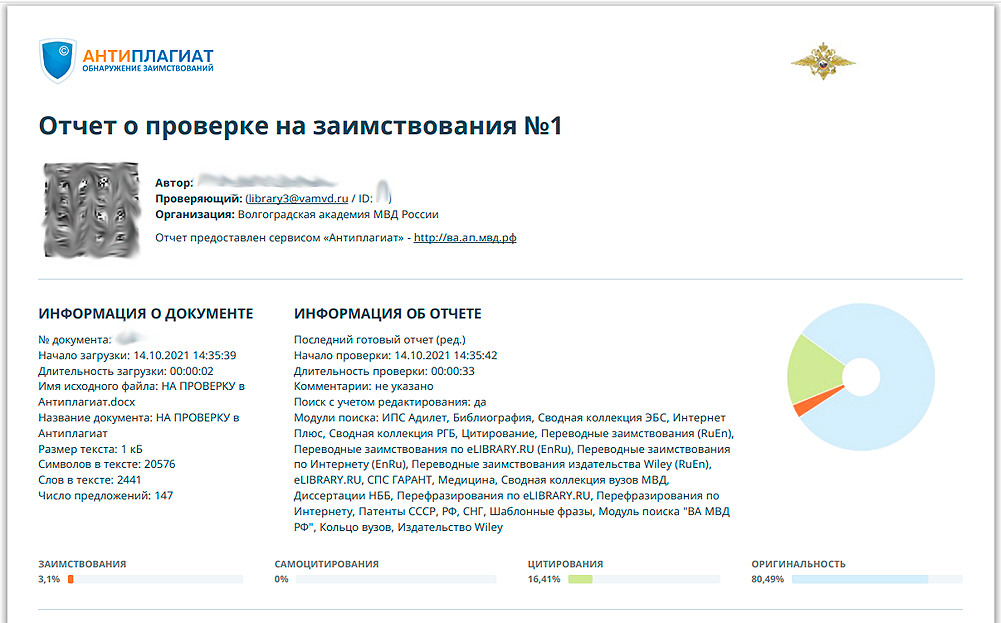Click the 'САМОЦИТИРОВАНИЯ' label
Image resolution: width=1001 pixels, height=623 pixels.
[327, 564]
